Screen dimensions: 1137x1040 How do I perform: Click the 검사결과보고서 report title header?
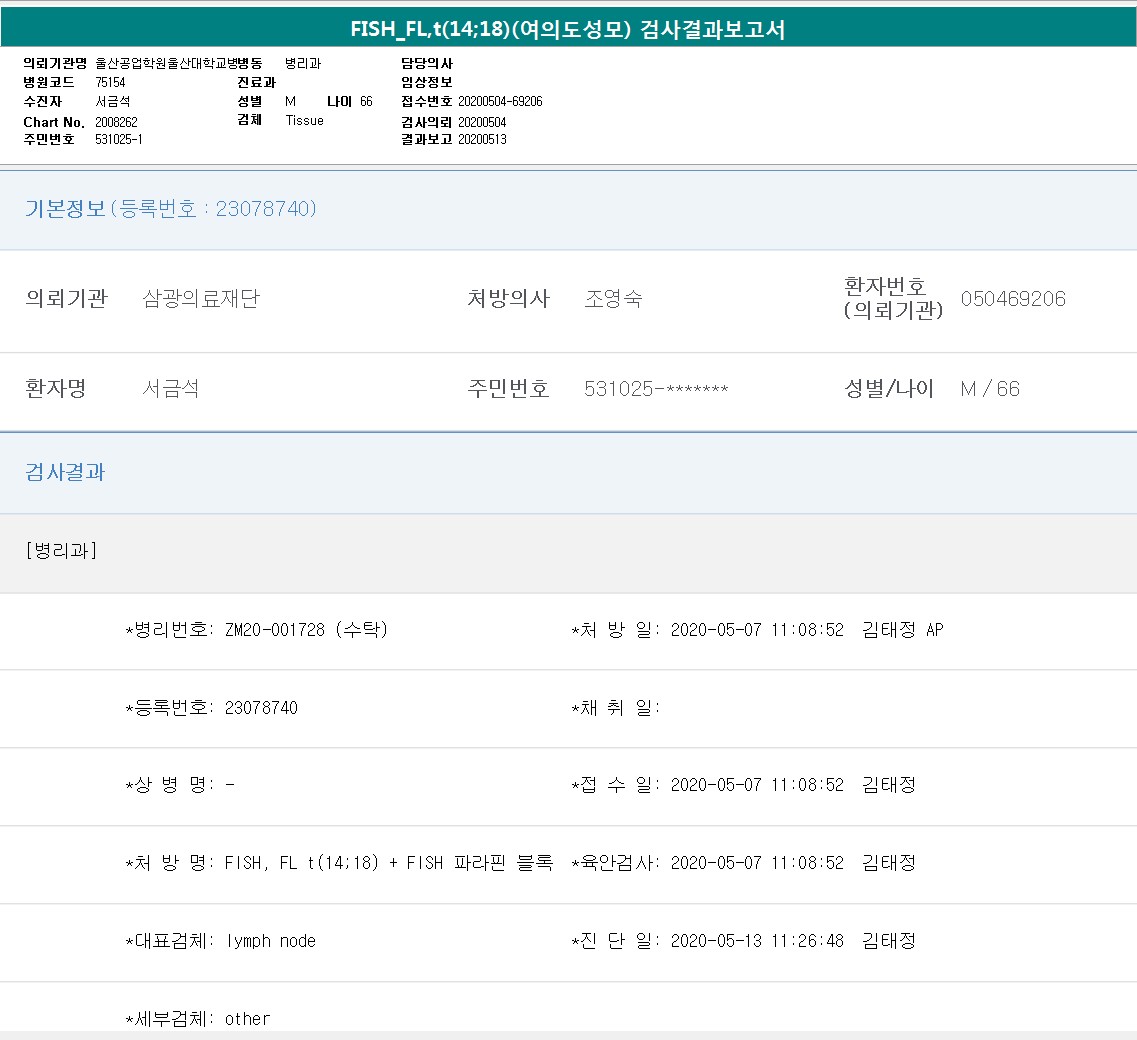click(x=568, y=30)
